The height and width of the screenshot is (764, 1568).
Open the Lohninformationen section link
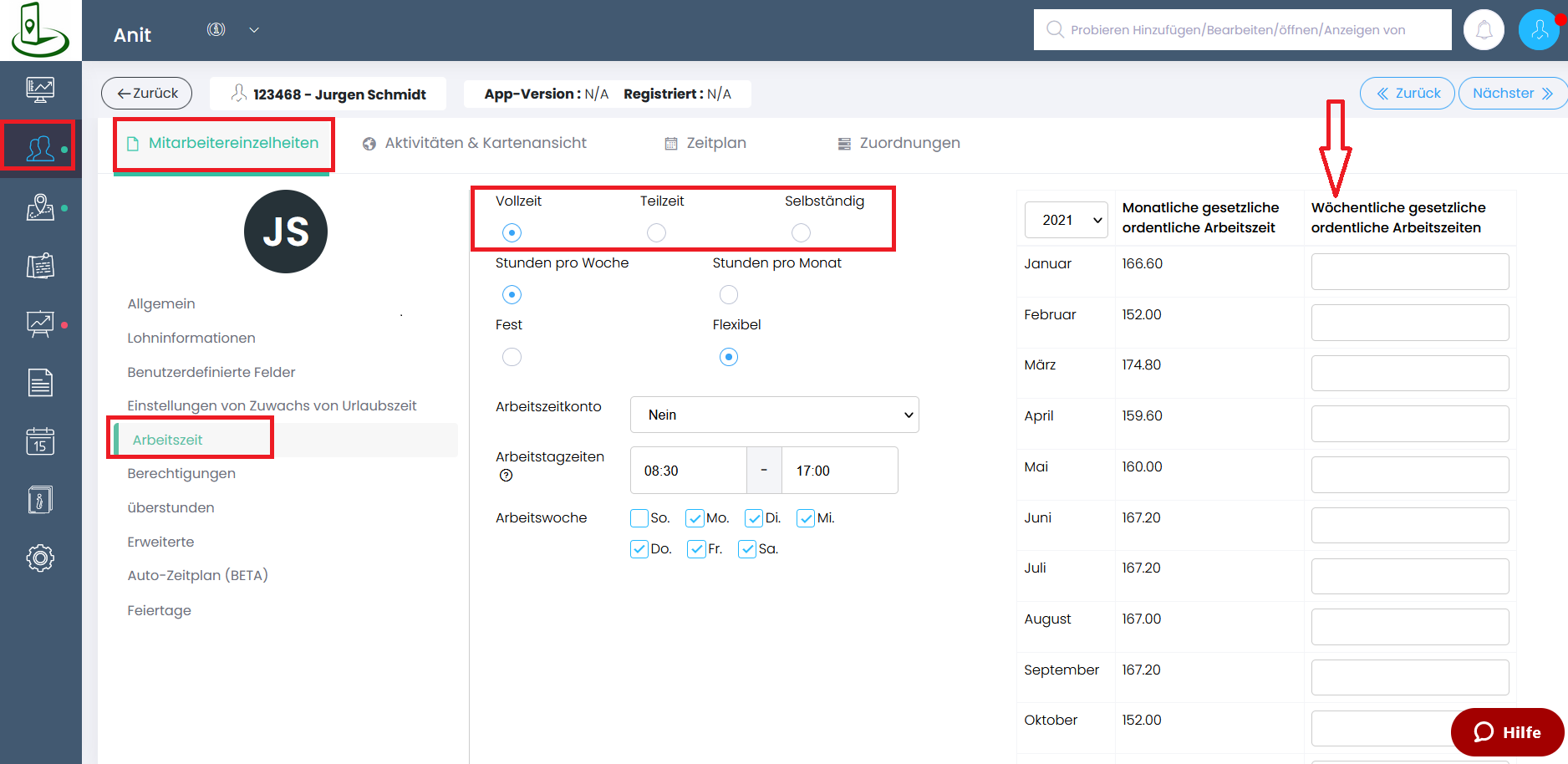(x=191, y=338)
